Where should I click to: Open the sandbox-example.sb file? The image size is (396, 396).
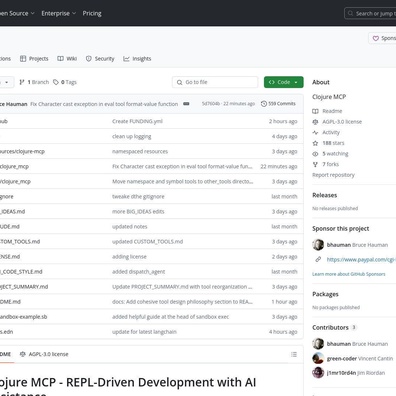[x=23, y=317]
